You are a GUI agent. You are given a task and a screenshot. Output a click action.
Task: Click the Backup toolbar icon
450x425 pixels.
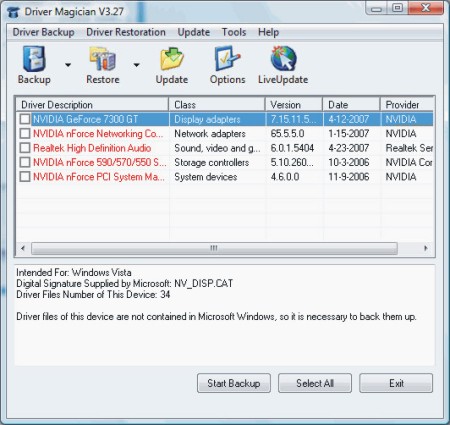(34, 59)
